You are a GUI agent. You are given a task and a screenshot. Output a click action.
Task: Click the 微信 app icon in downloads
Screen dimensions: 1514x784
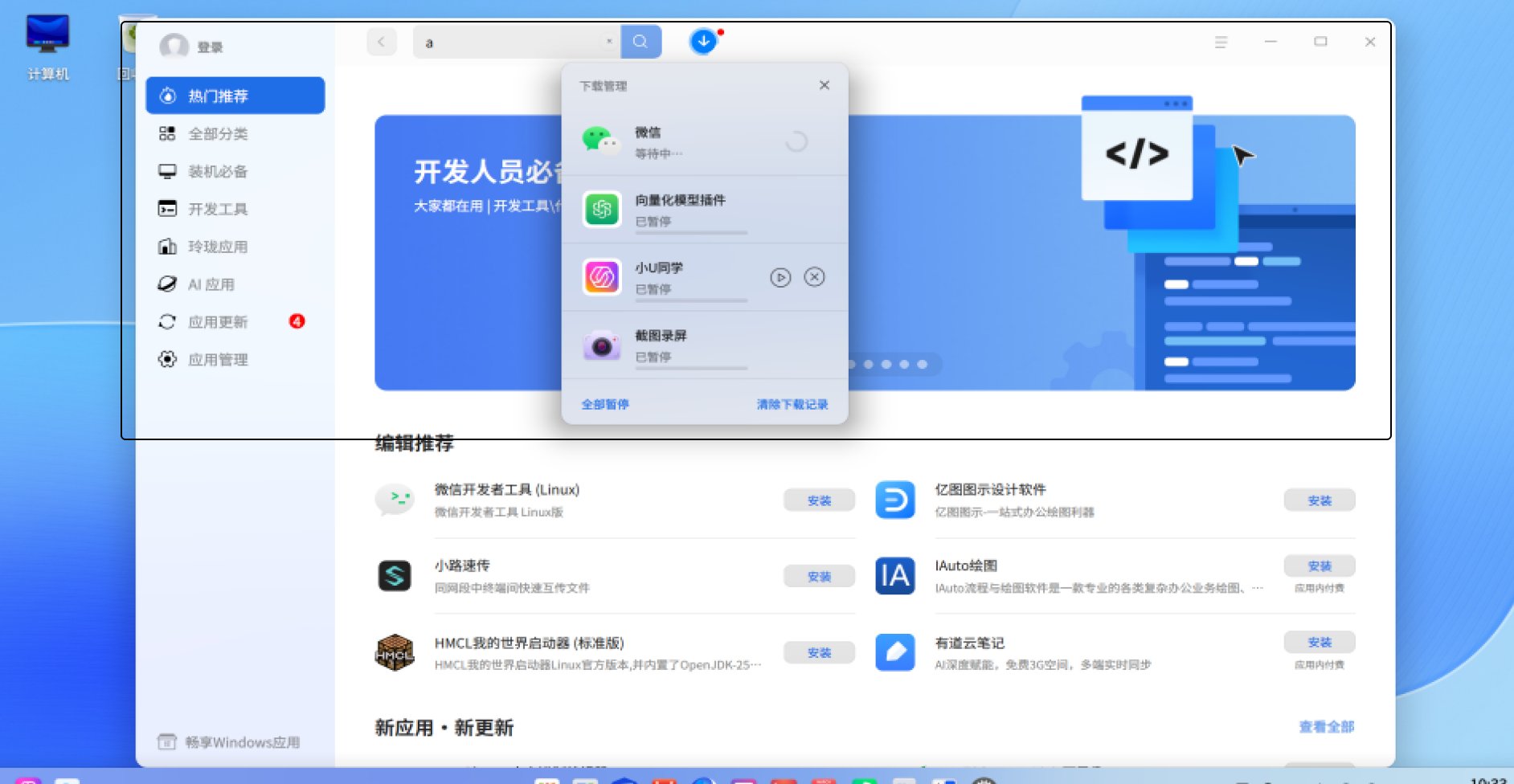click(x=601, y=141)
